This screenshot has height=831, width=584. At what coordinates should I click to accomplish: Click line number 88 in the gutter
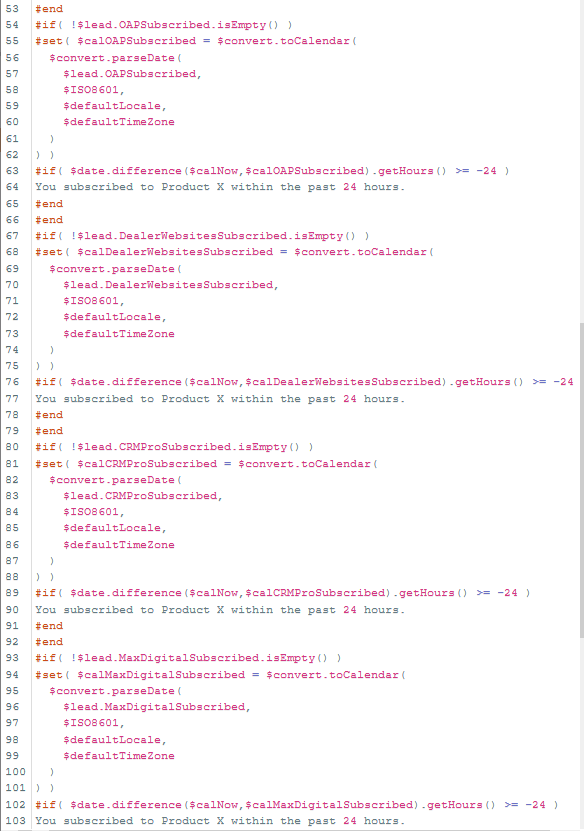[12, 576]
